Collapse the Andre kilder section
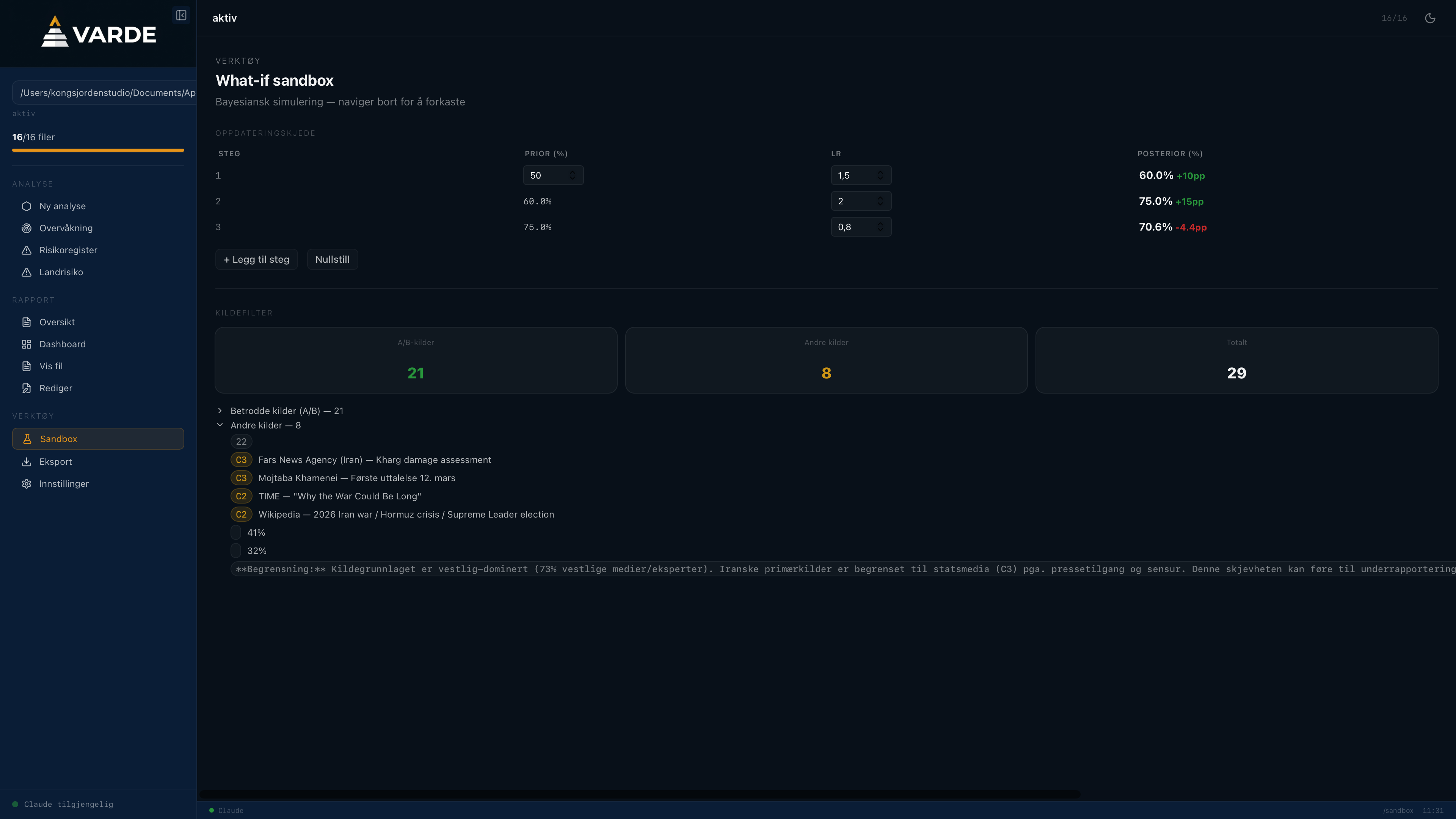The width and height of the screenshot is (1456, 819). coord(220,425)
